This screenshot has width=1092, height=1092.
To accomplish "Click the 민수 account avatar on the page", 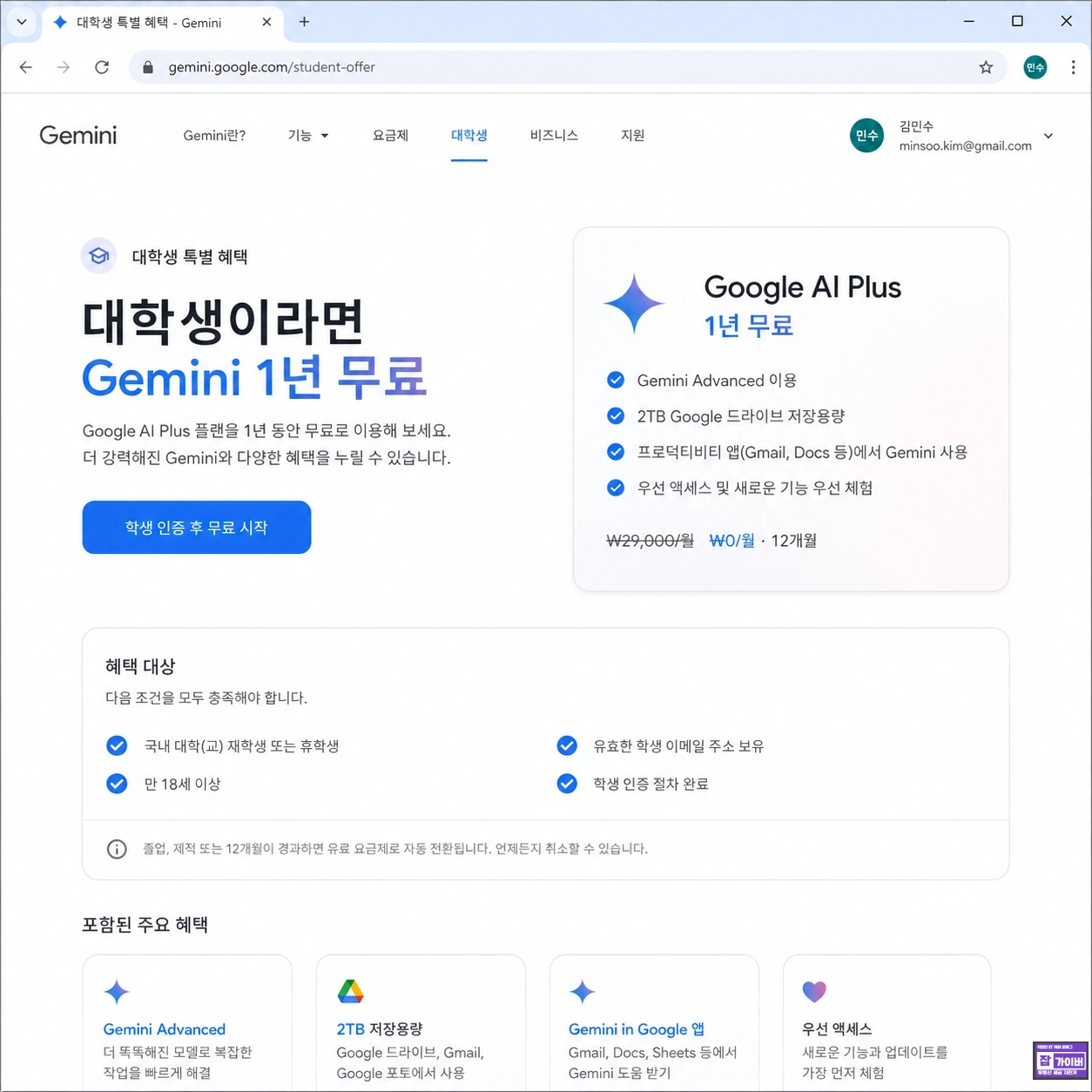I will pos(866,135).
